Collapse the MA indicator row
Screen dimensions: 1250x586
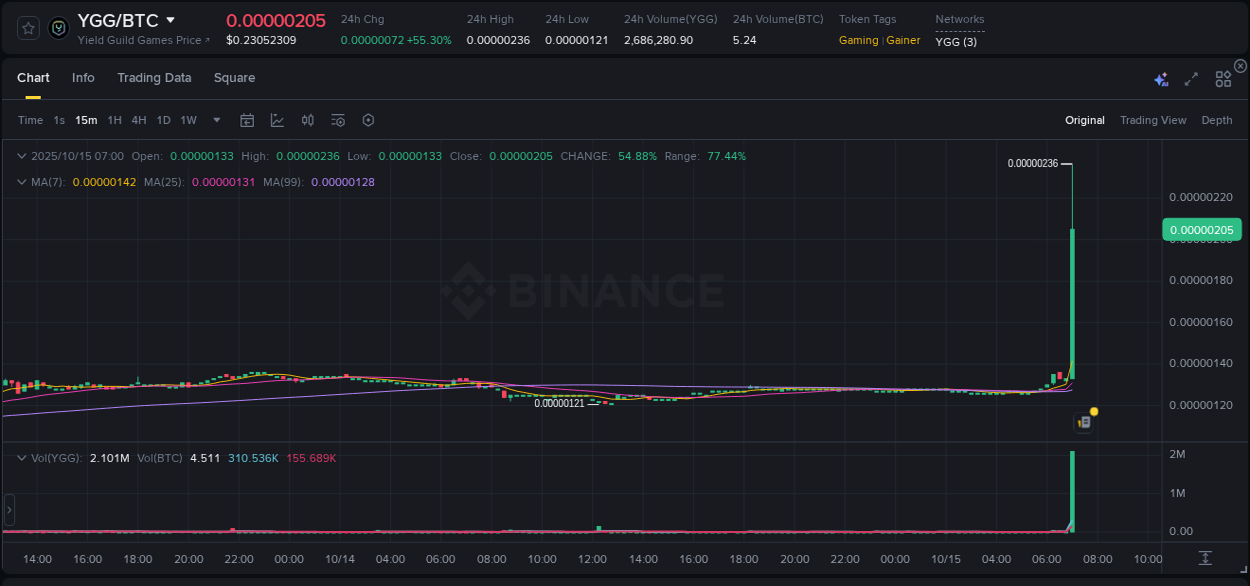coord(22,182)
